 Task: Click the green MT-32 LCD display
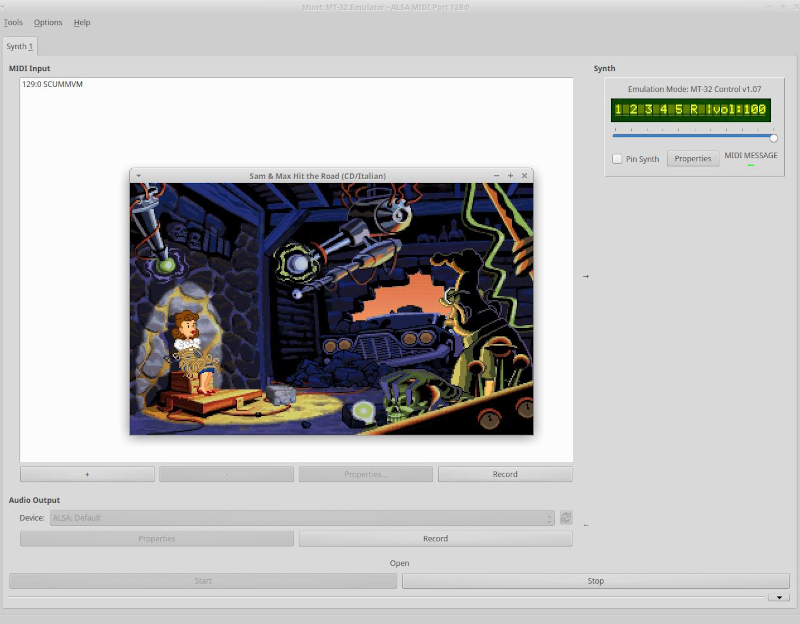(691, 110)
